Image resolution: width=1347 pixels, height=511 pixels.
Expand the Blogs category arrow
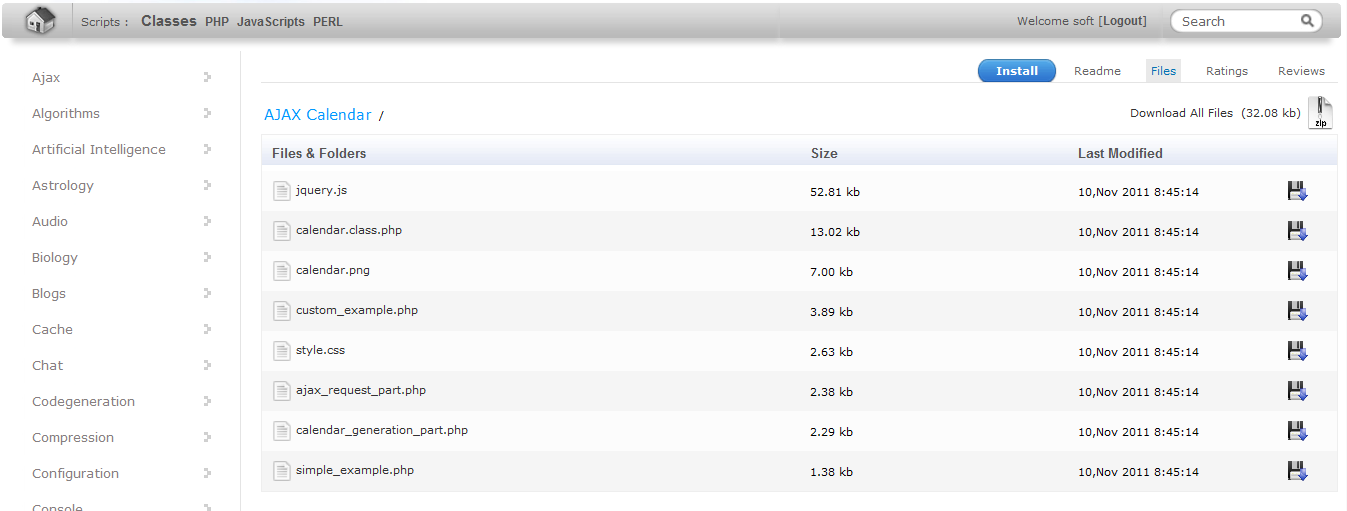click(207, 293)
